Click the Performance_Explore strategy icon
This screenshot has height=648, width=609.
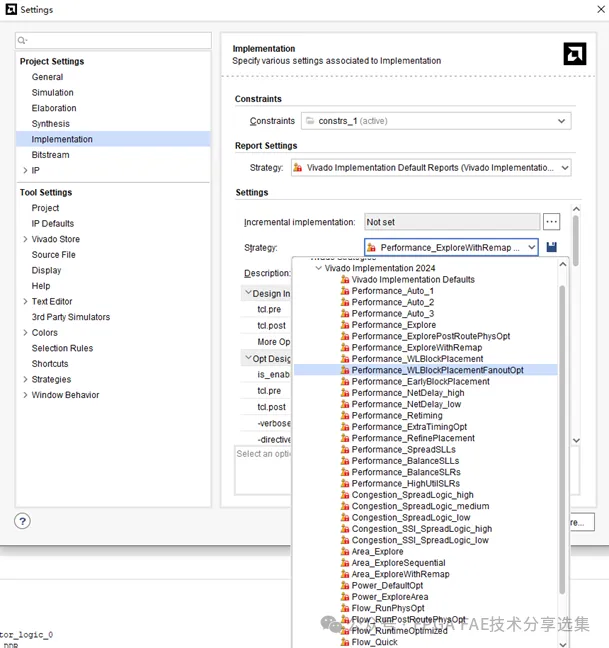(344, 325)
